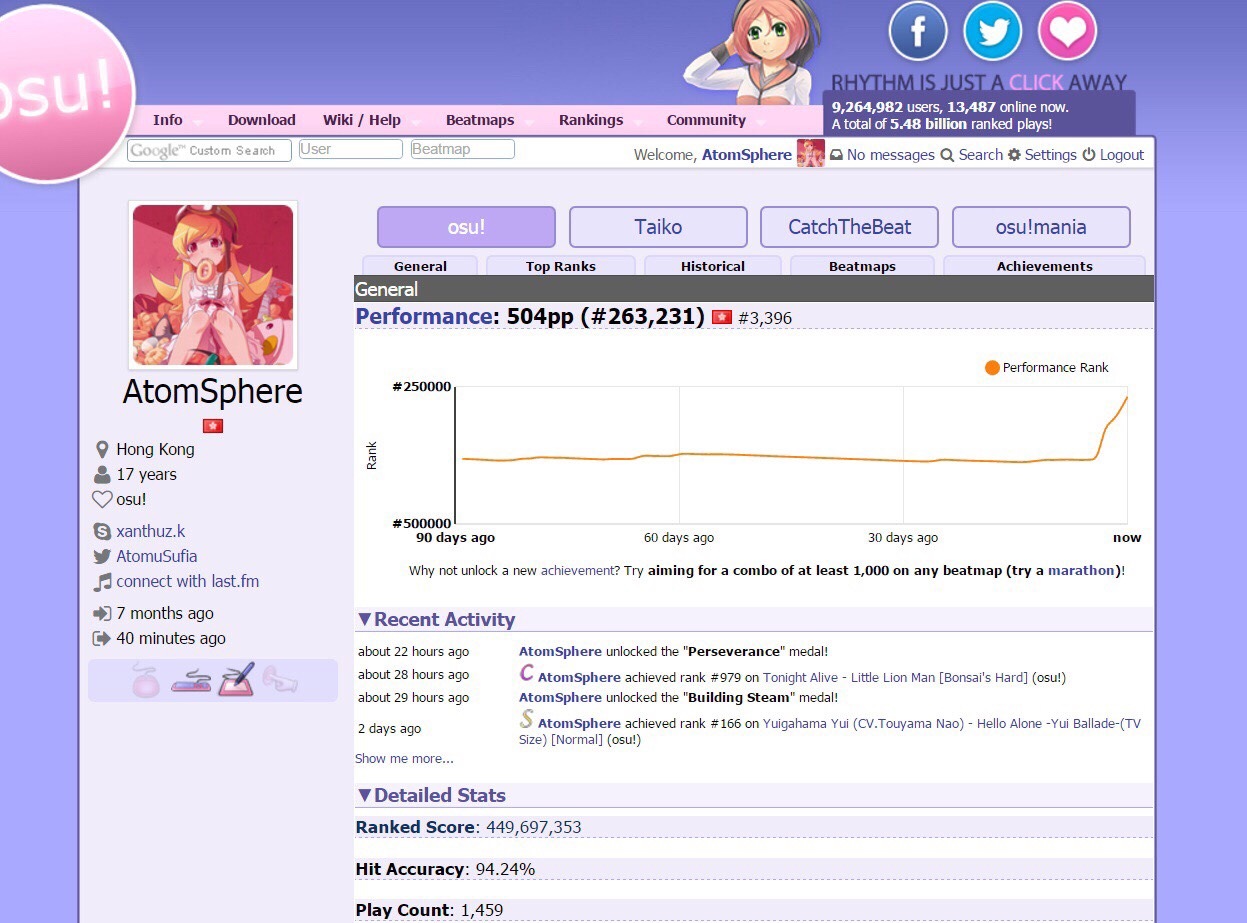Select the osu! mode tab
This screenshot has width=1247, height=923.
pyautogui.click(x=466, y=227)
